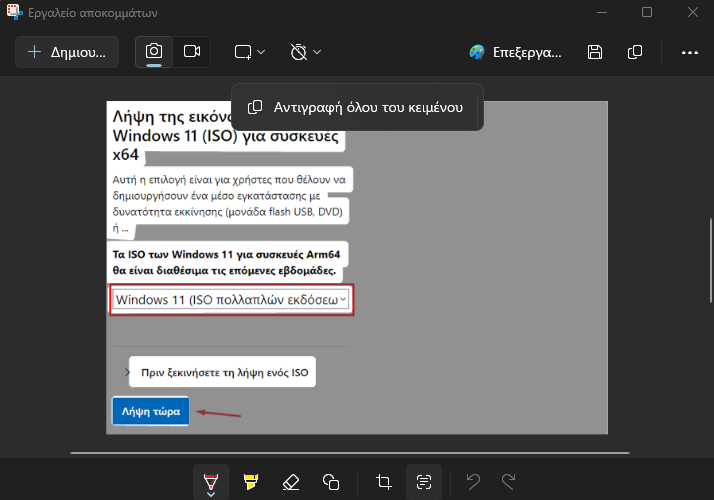This screenshot has width=714, height=500.
Task: Open the three-dots more options menu
Action: point(690,52)
